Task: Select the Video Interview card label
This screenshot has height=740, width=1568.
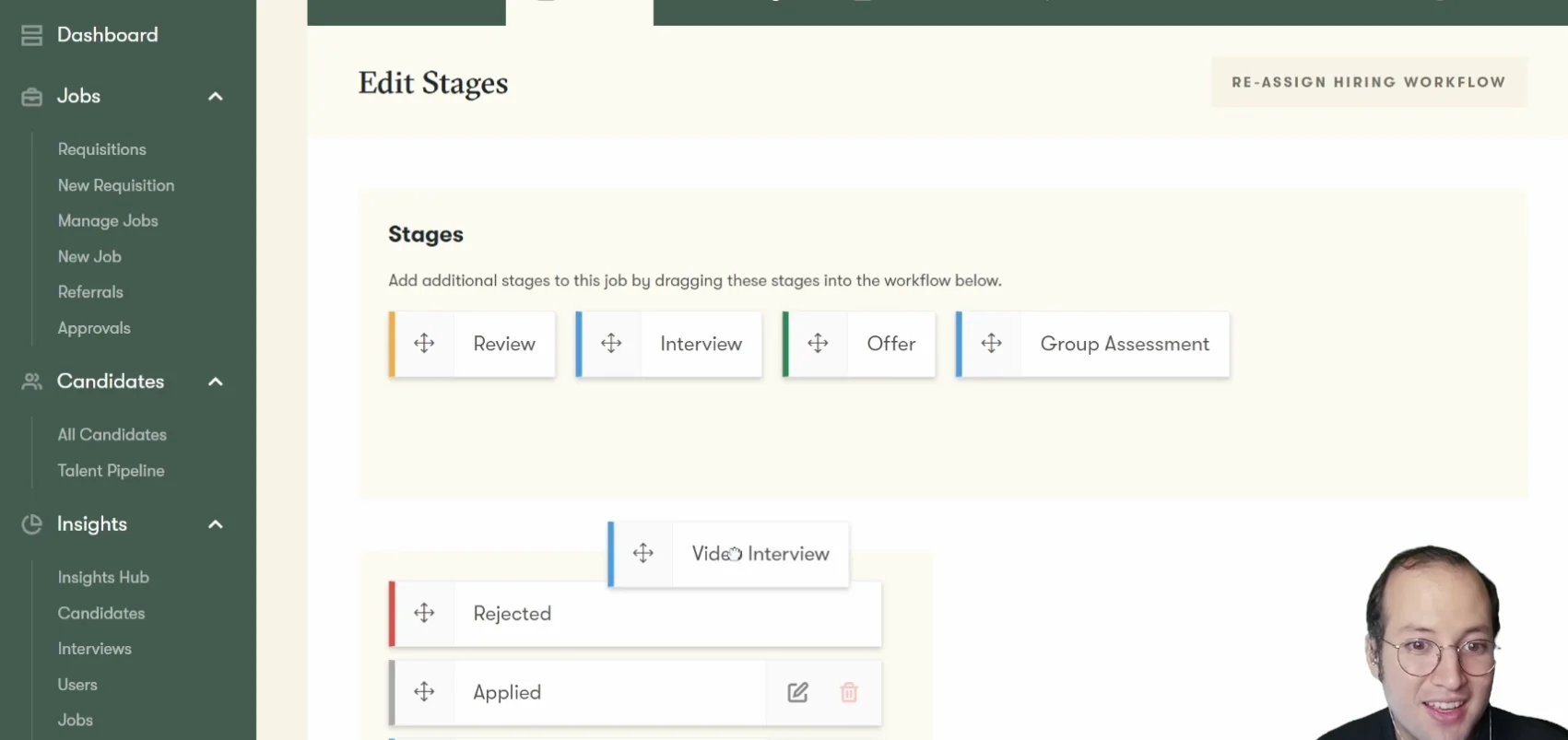Action: [x=760, y=554]
